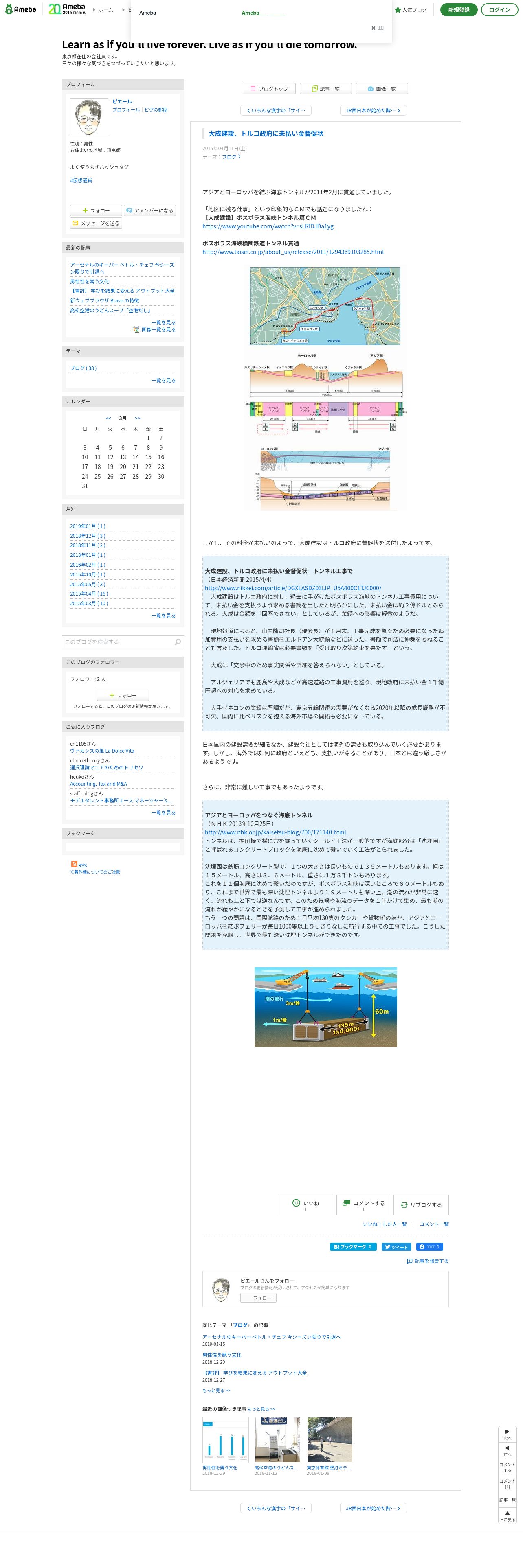
Task: Go to next article JR西日本が始めた酔… at top
Action: pos(373,110)
